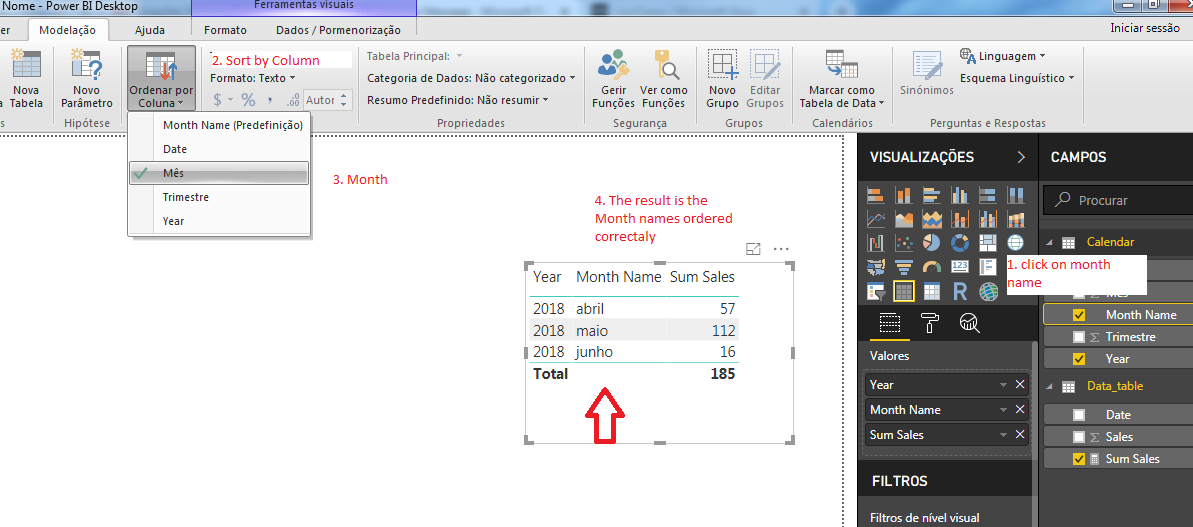
Task: Open the Linguagem dropdown
Action: pos(1003,56)
